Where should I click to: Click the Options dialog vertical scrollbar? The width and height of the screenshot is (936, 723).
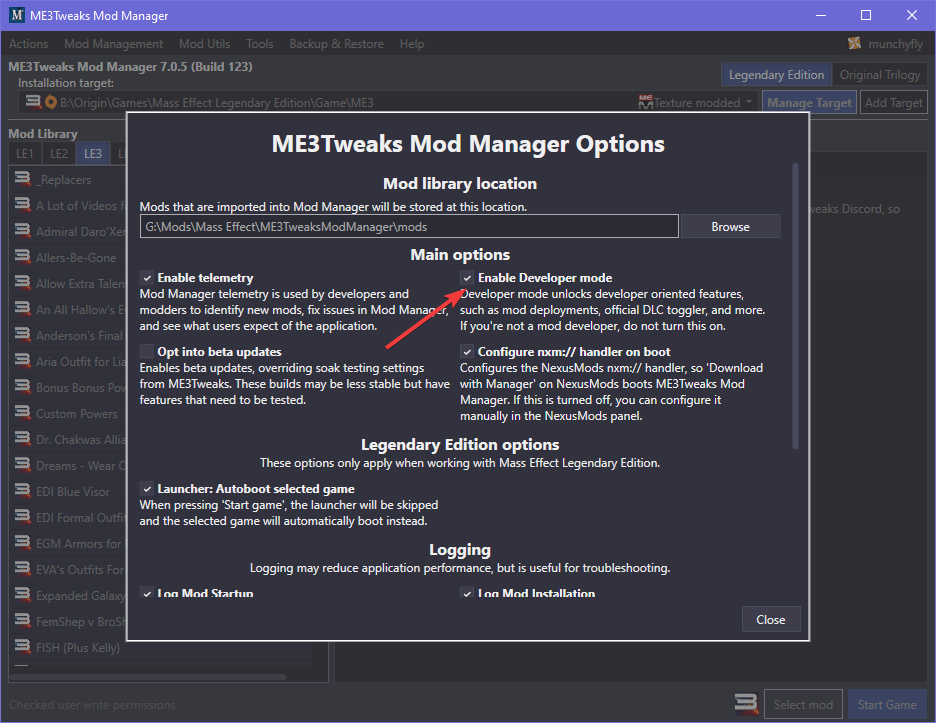795,306
